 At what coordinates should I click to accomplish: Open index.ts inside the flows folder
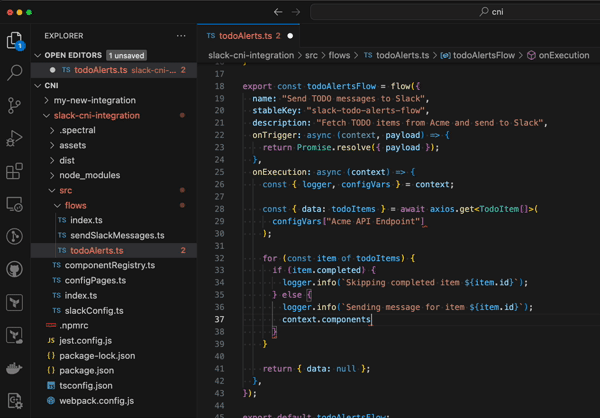tap(114, 220)
